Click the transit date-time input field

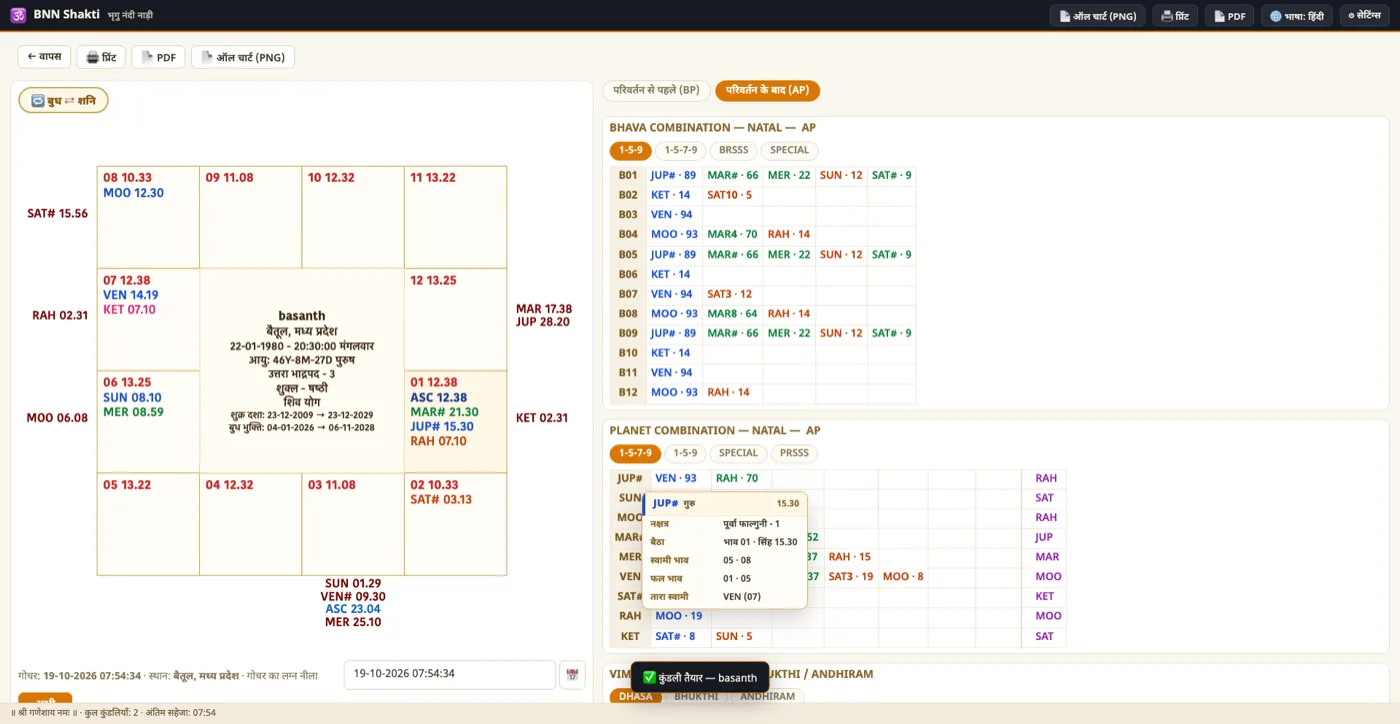[x=449, y=674]
